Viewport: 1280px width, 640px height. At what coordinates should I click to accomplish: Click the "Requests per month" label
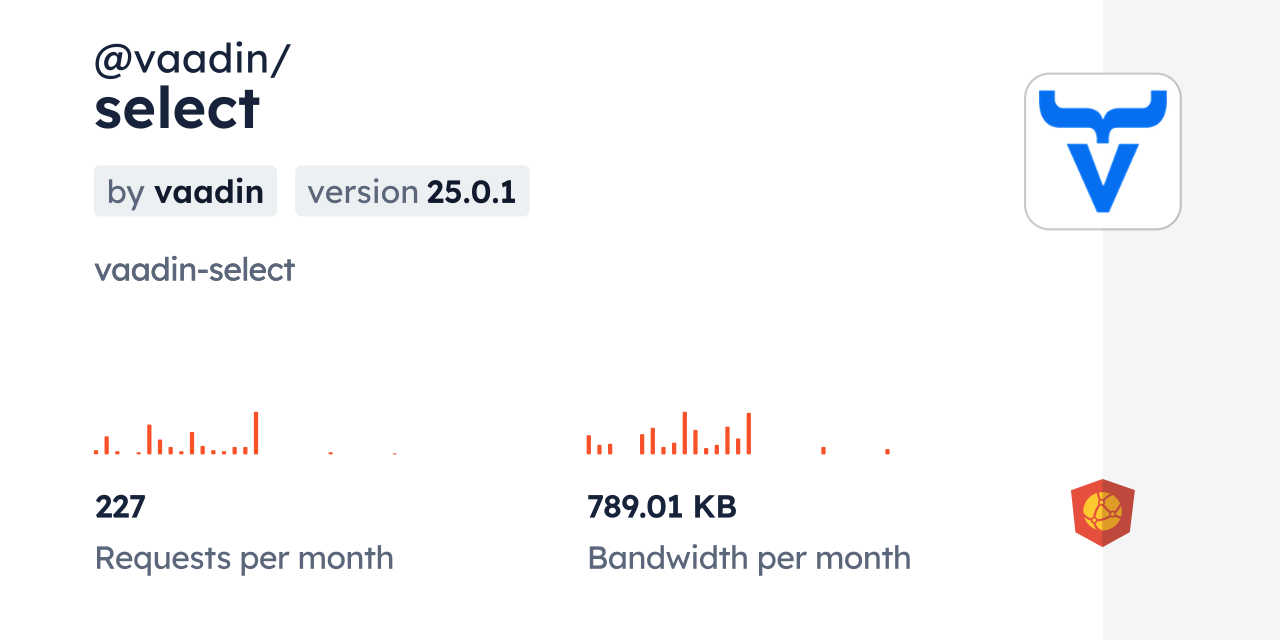(244, 558)
